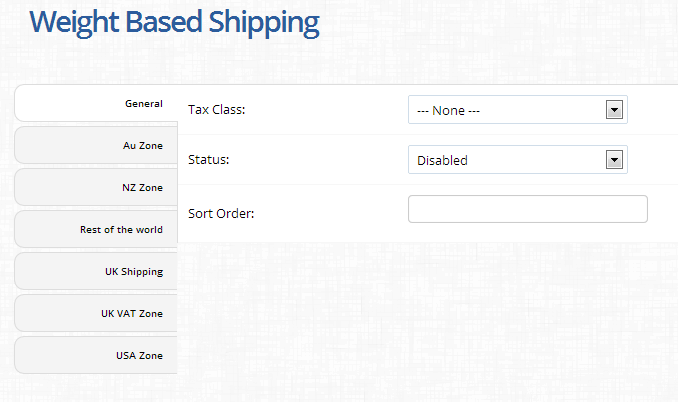
Task: Expand the Status Disabled select box
Action: coord(518,160)
